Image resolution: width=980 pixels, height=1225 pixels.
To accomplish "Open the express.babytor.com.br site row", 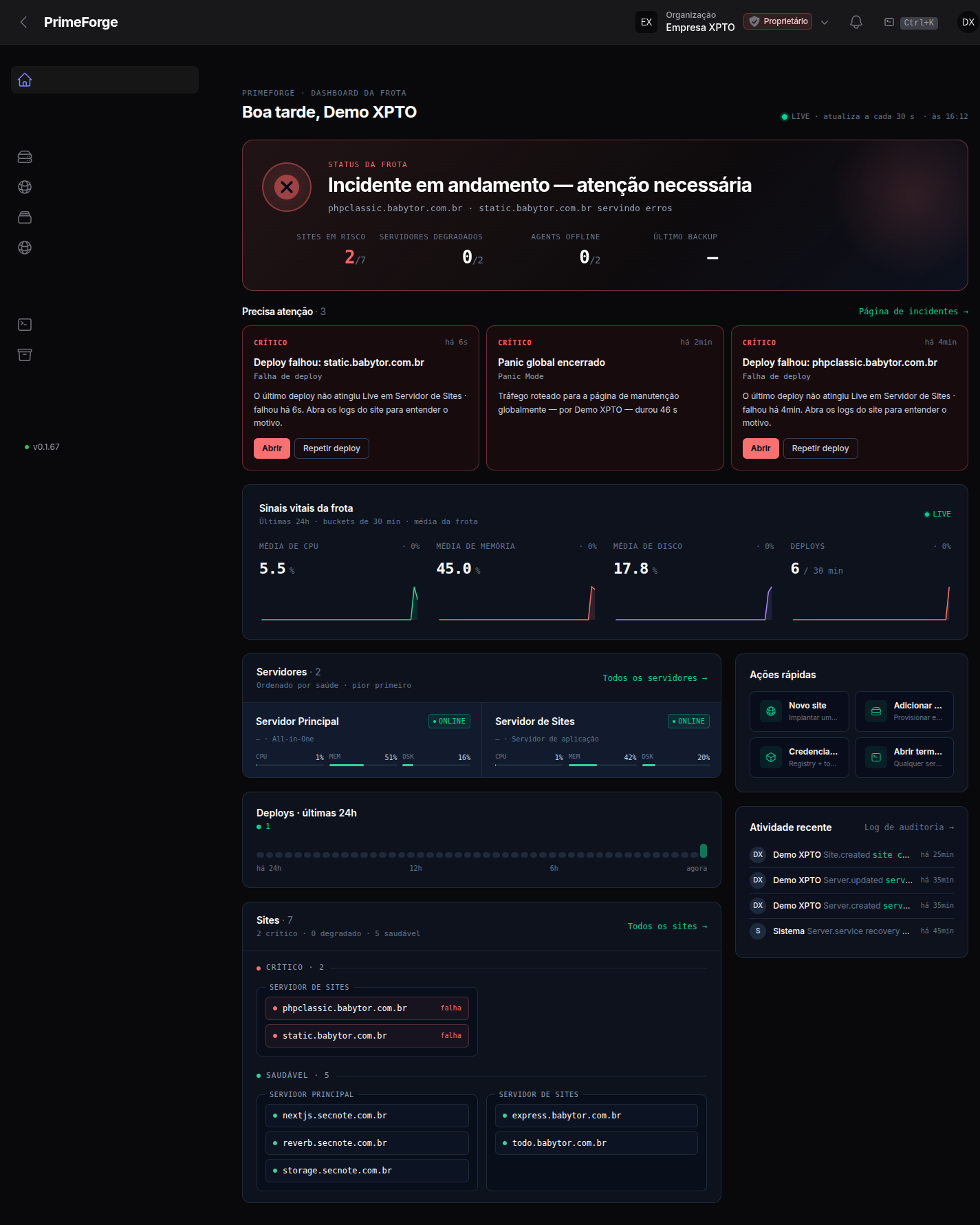I will 596,1116.
